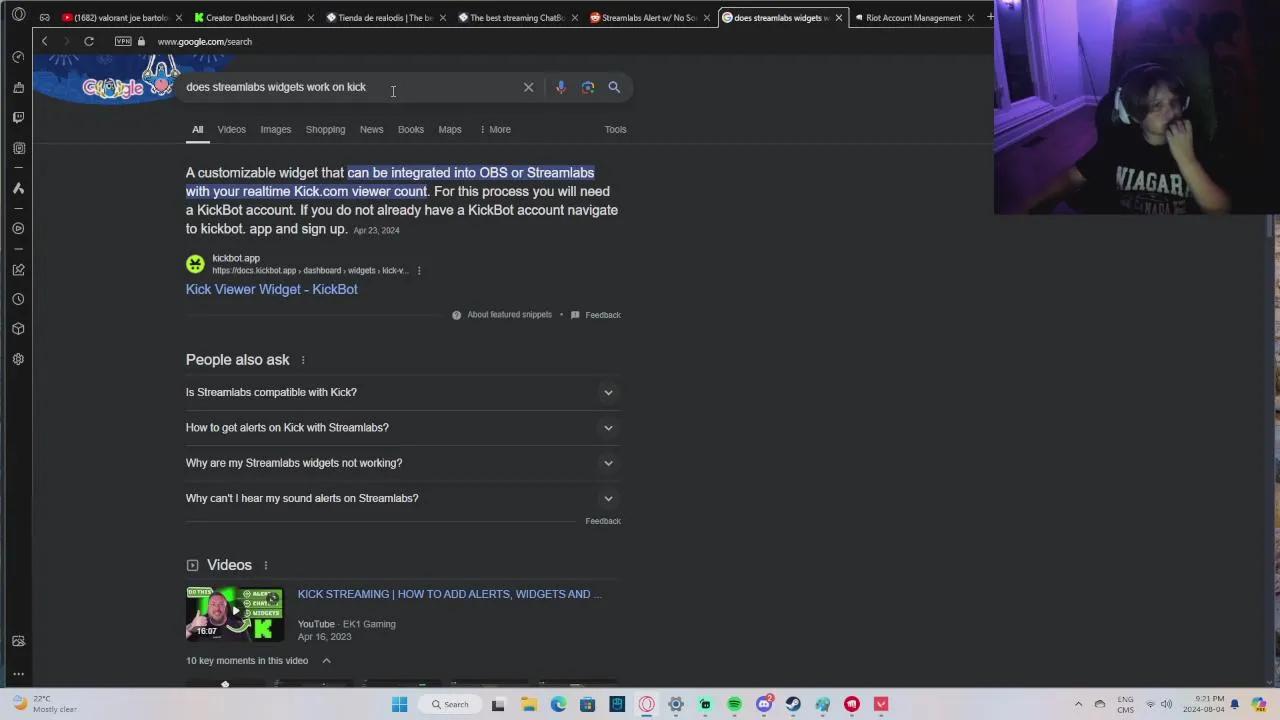
Task: Switch to Streamlabs Alert tab
Action: (648, 17)
